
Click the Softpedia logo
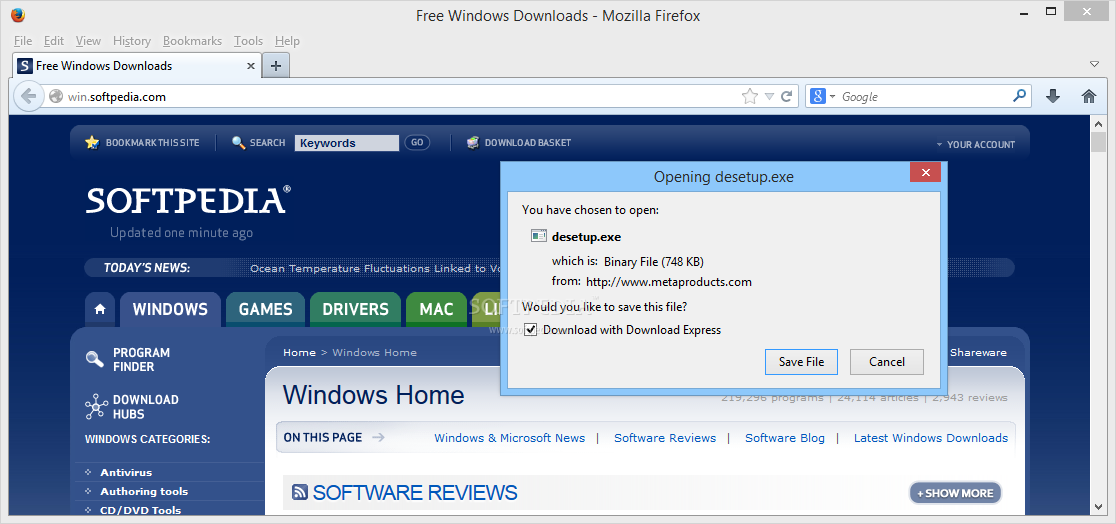pyautogui.click(x=189, y=200)
